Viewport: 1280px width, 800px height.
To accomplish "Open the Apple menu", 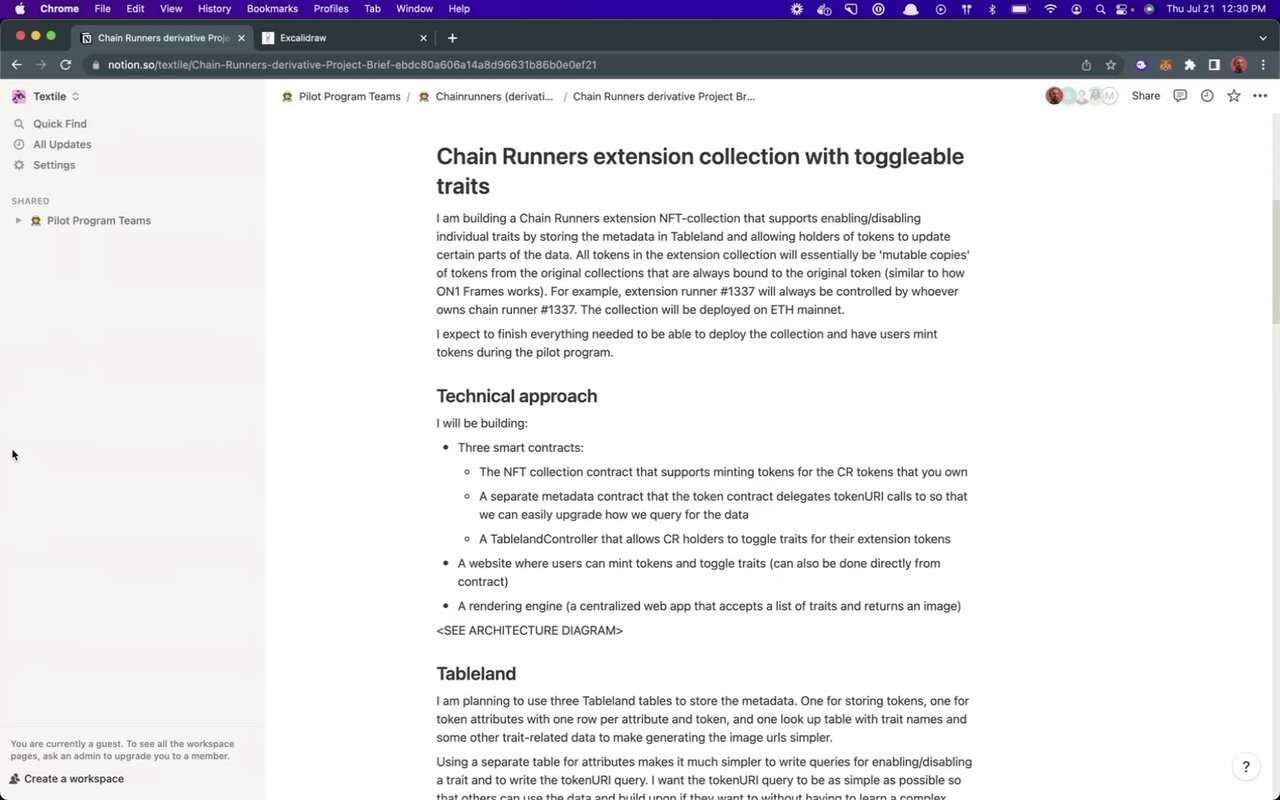I will [20, 9].
